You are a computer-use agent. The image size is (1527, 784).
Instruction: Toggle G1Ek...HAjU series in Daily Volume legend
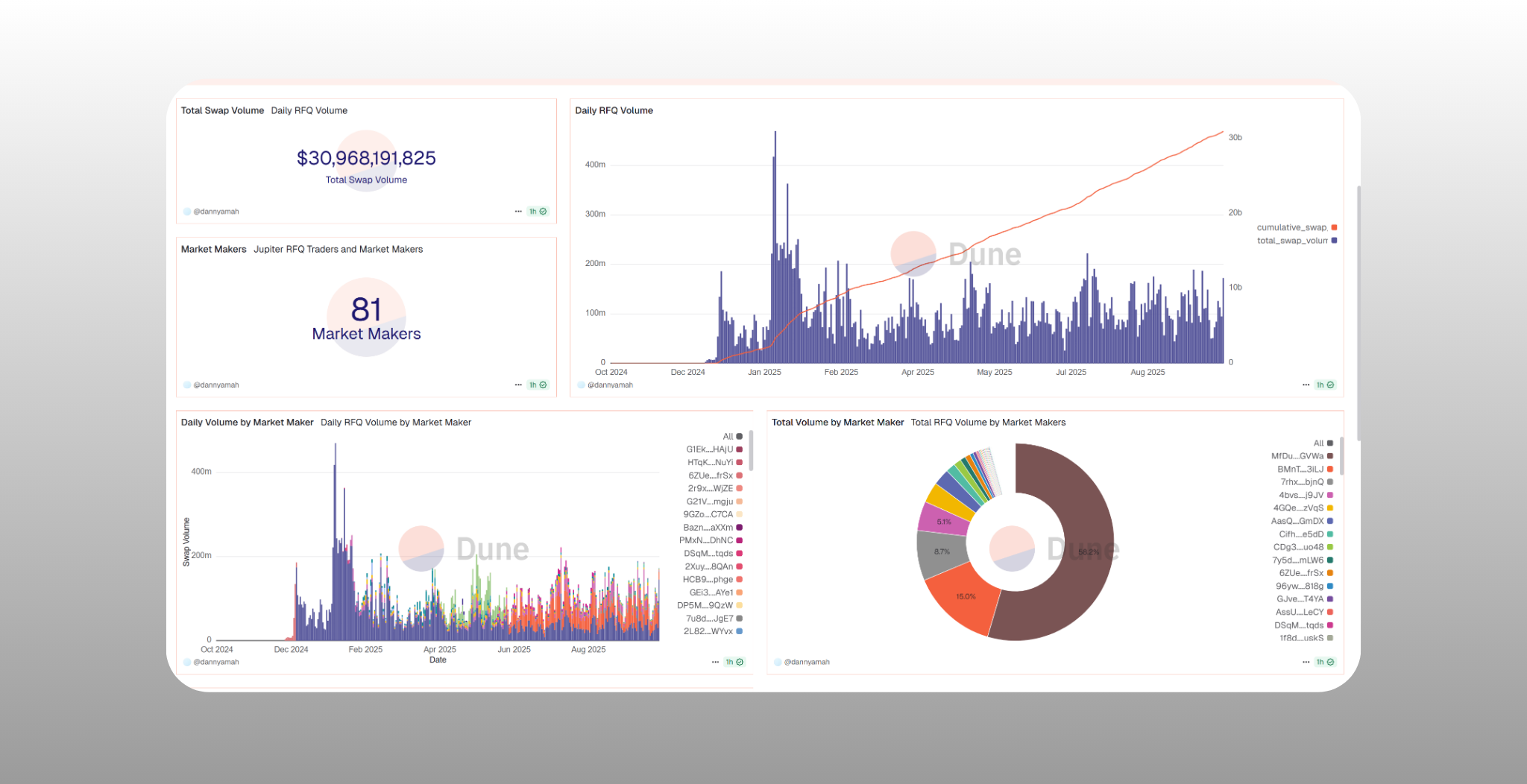click(714, 449)
